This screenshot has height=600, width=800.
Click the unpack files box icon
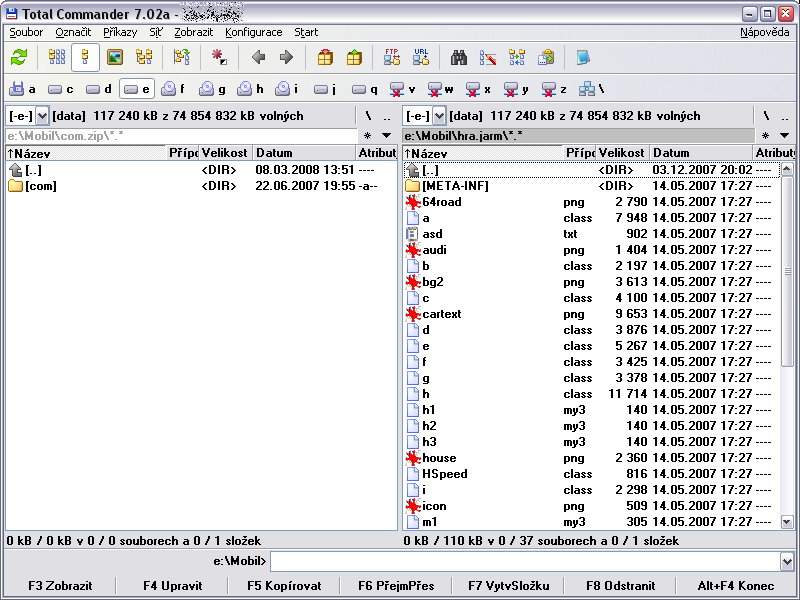click(354, 57)
